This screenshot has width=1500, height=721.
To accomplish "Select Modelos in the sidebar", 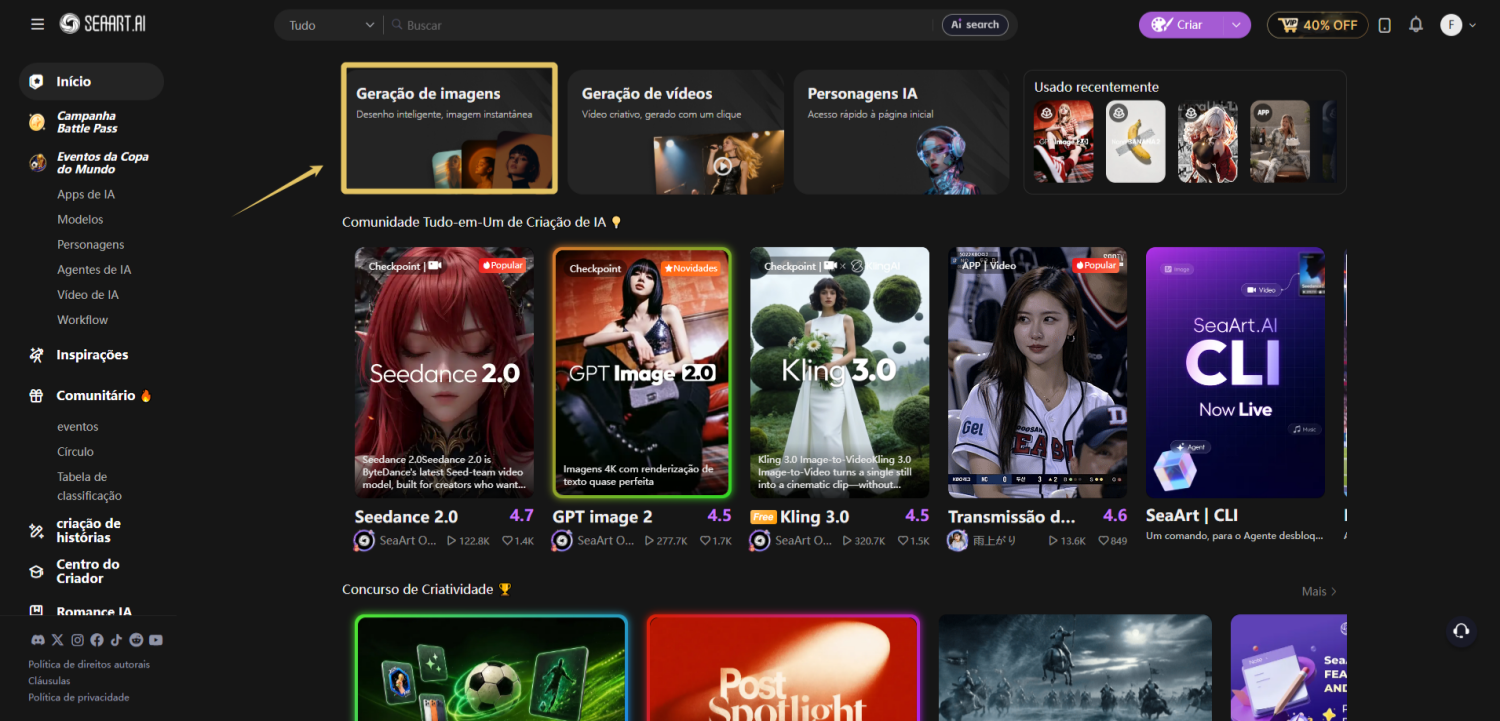I will tap(80, 219).
